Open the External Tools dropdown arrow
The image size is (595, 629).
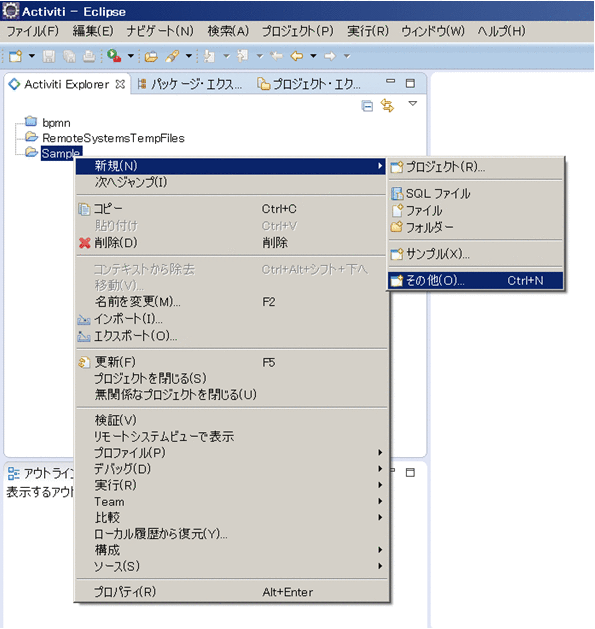click(130, 56)
